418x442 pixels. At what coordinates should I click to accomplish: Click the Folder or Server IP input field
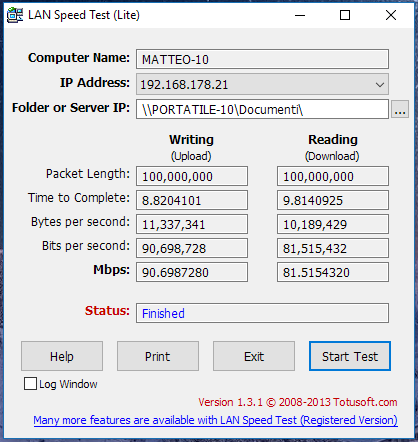[x=262, y=109]
